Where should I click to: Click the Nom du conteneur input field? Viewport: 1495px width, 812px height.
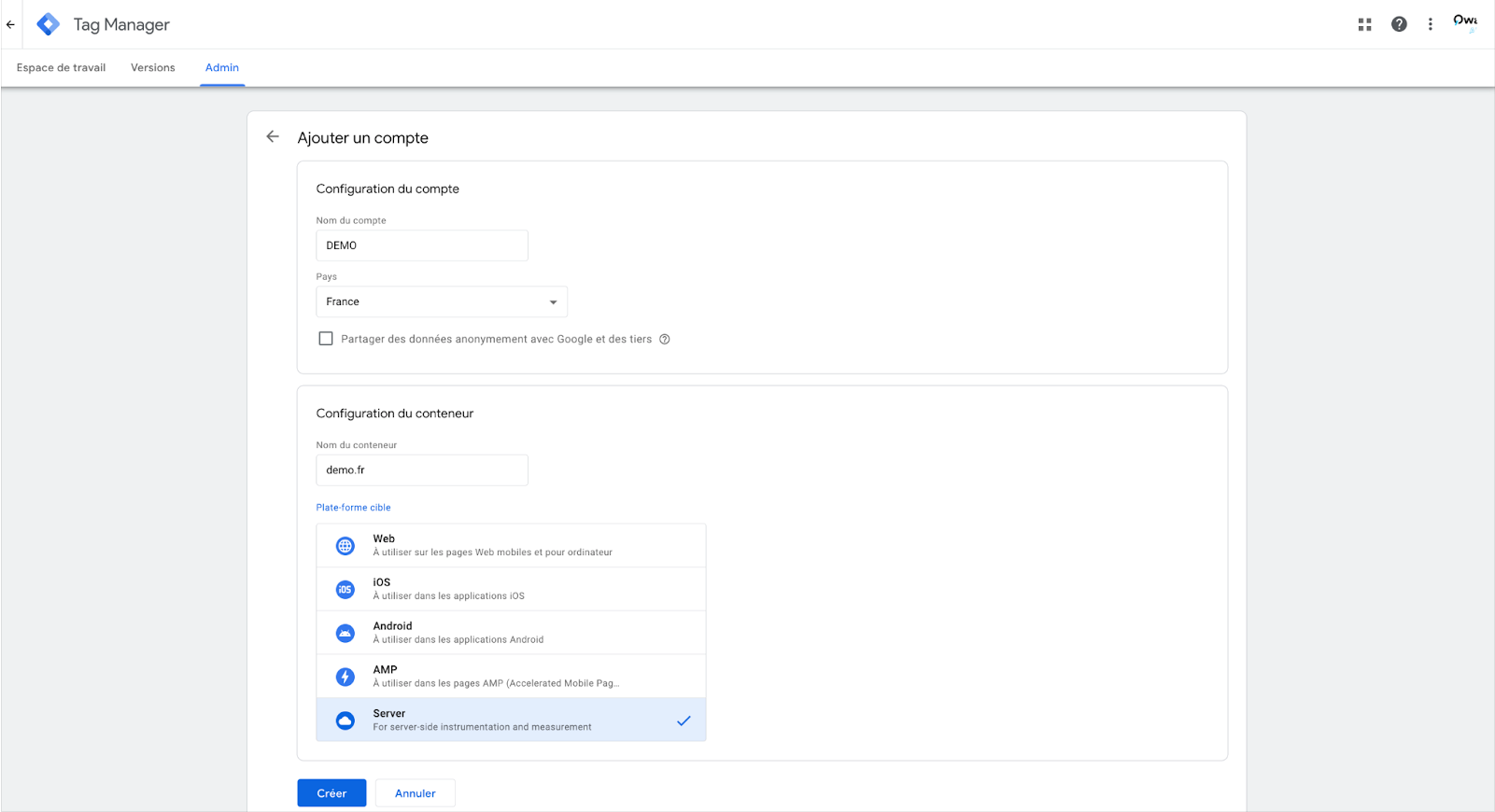pos(422,470)
